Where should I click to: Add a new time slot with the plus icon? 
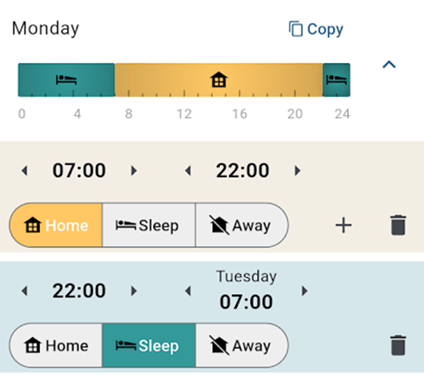[343, 225]
